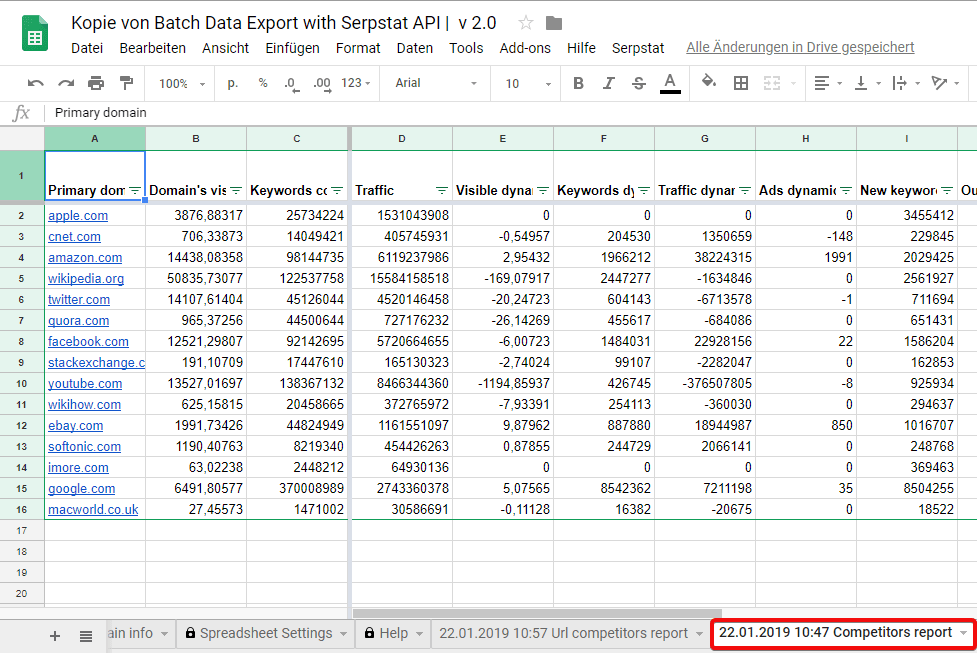Screen dimensions: 977x653
Task: Open text rotation options
Action: 945,83
